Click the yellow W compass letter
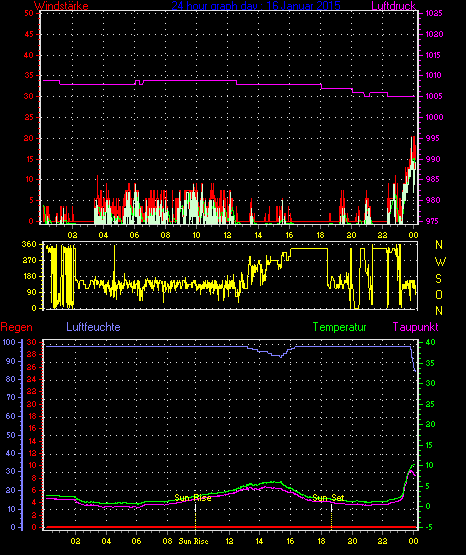The height and width of the screenshot is (555, 466). coord(440,262)
